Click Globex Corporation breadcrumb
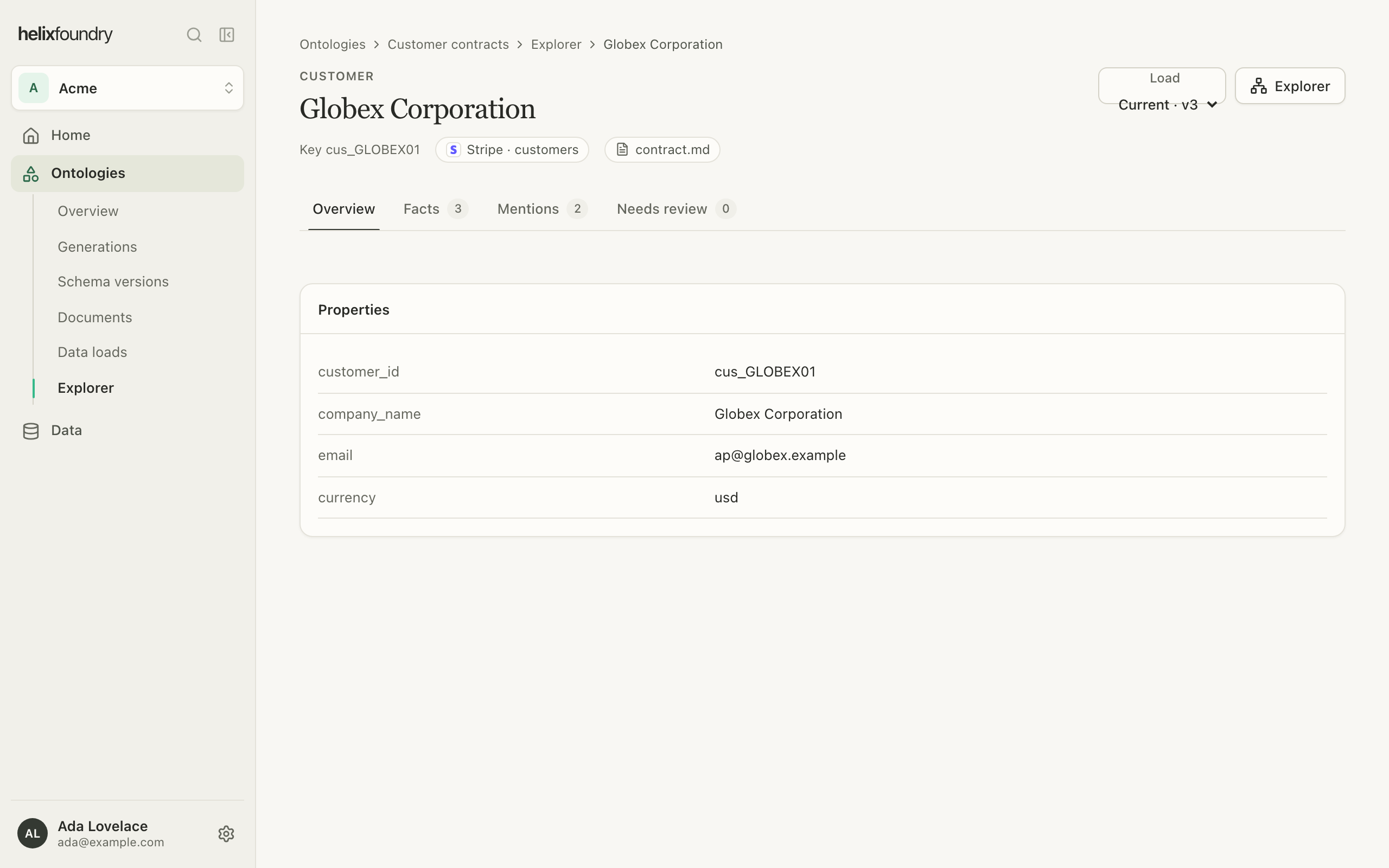The image size is (1389, 868). click(662, 45)
